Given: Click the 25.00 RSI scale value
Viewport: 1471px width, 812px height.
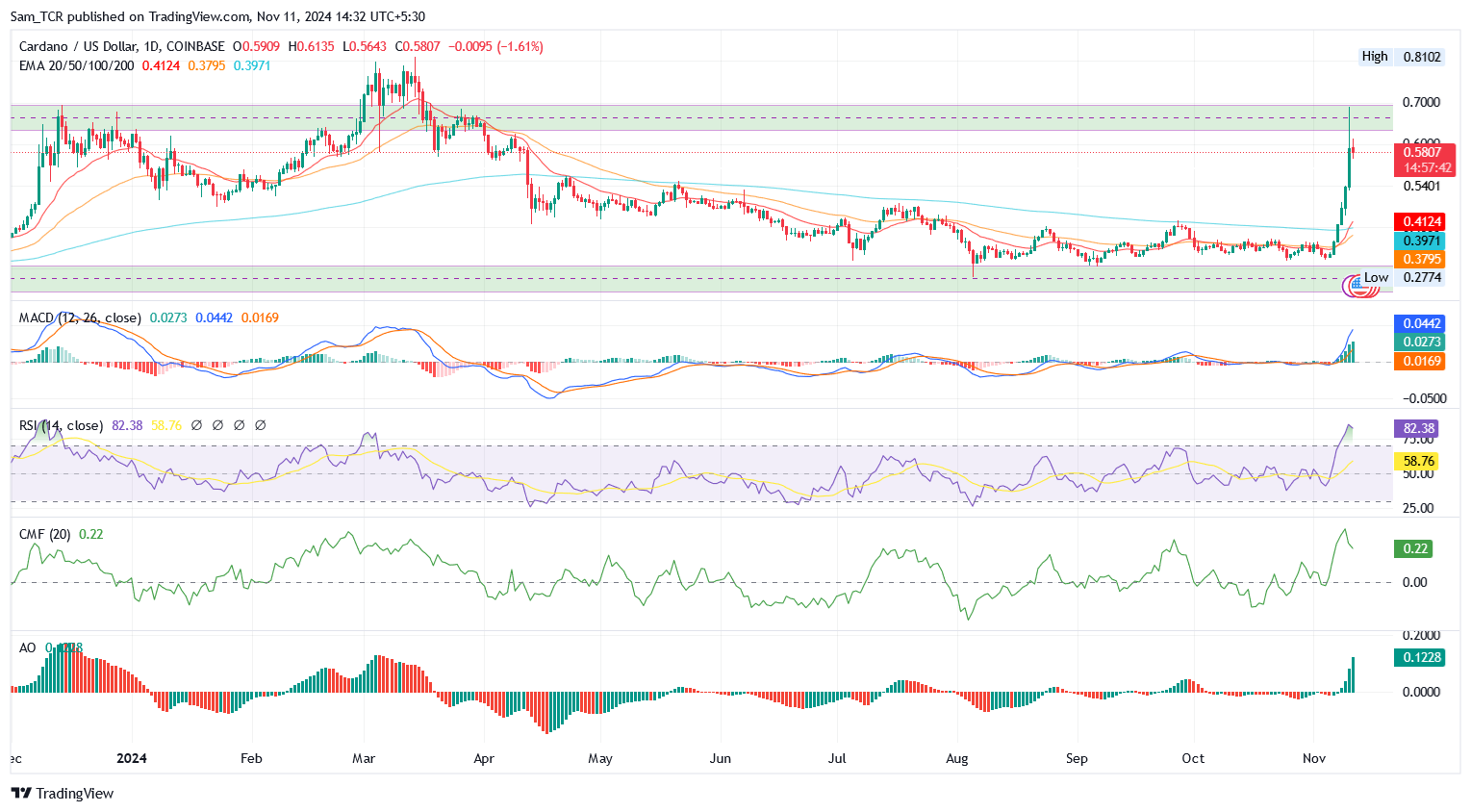Looking at the screenshot, I should tap(1418, 508).
